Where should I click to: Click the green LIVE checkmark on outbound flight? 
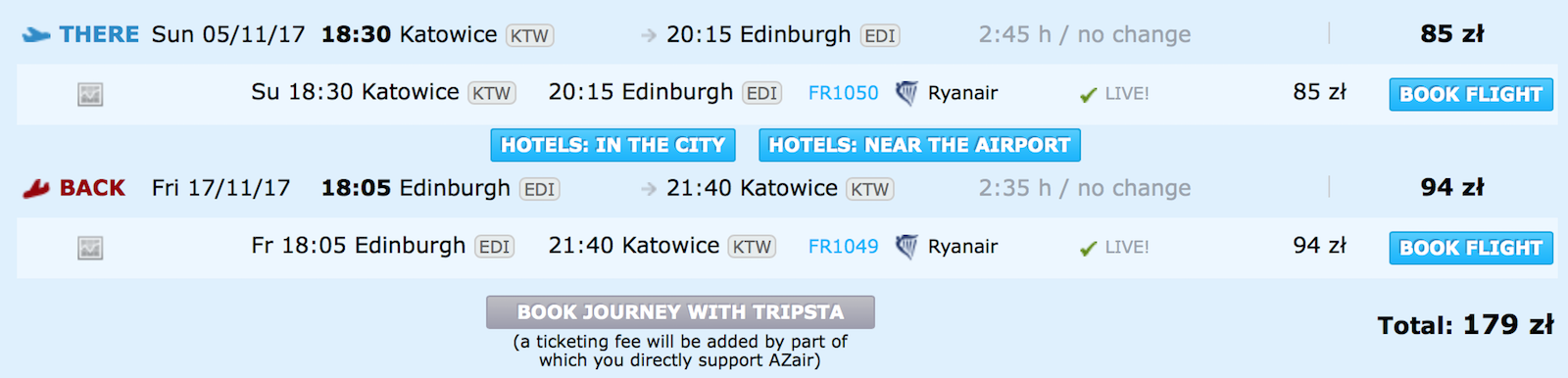pyautogui.click(x=1088, y=95)
